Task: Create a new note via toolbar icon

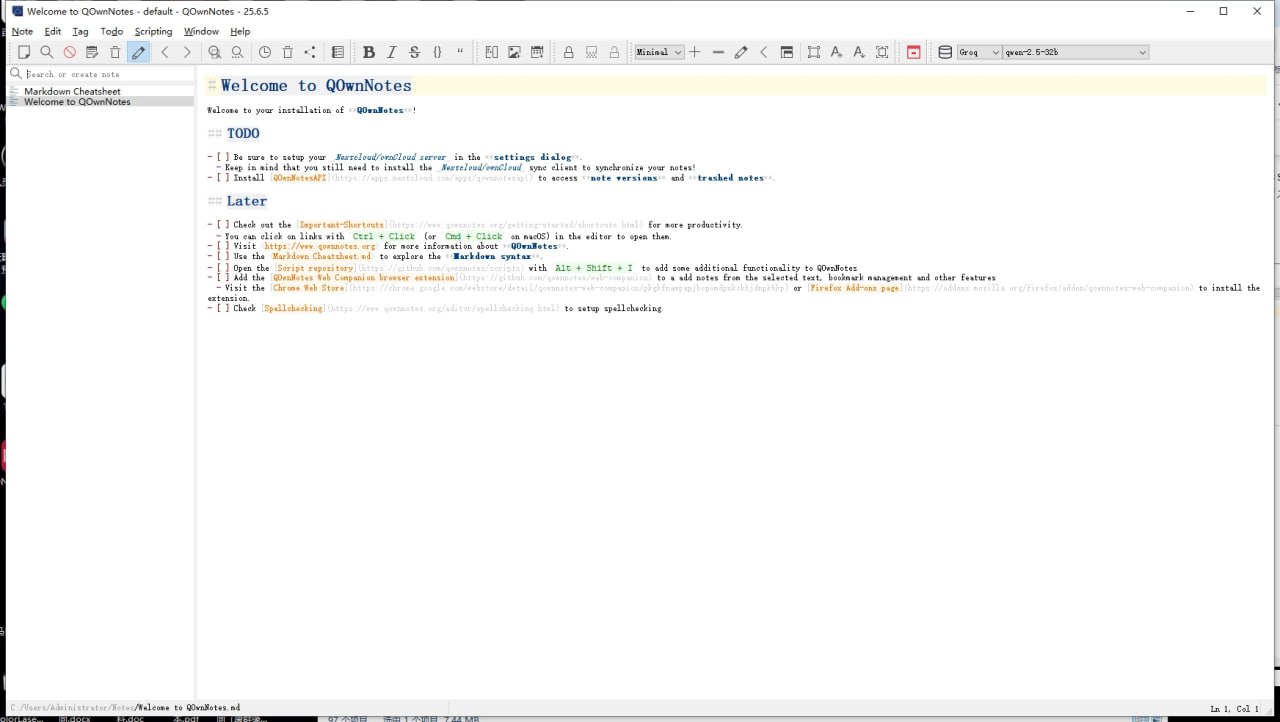Action: 24,52
